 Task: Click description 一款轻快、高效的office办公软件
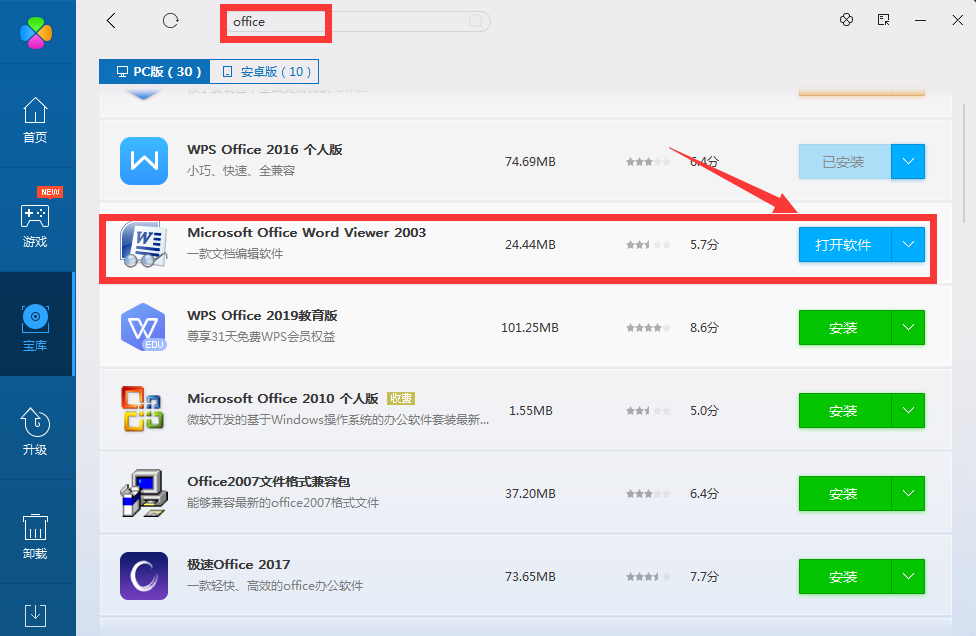(x=274, y=586)
